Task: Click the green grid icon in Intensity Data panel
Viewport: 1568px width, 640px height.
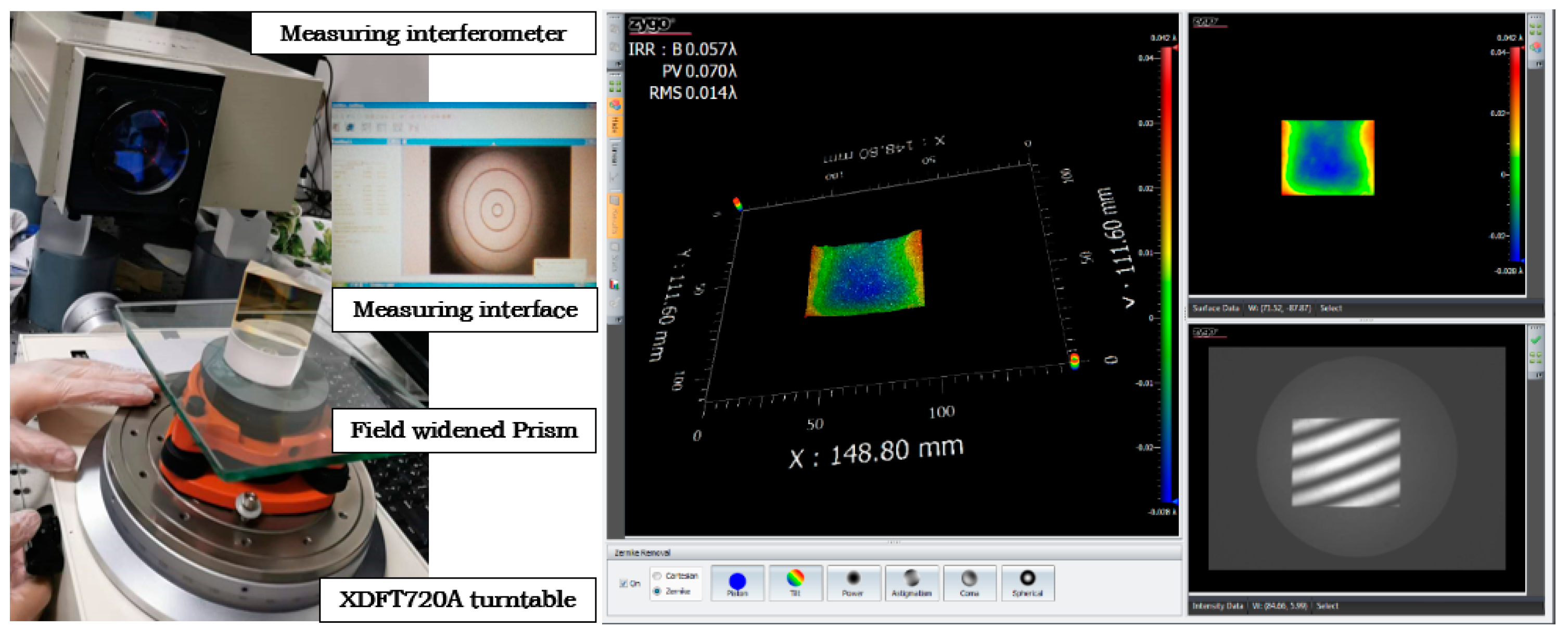Action: click(x=1536, y=359)
